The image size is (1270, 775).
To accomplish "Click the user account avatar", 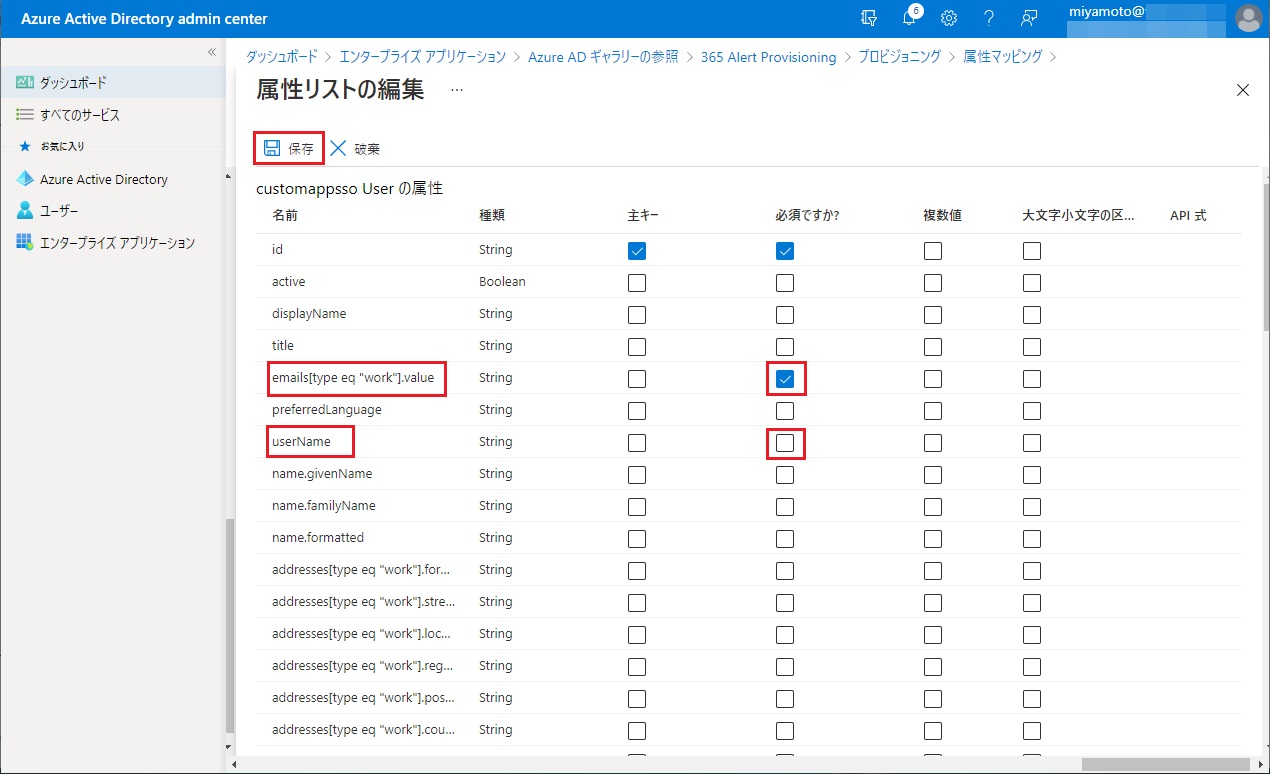I will [x=1248, y=18].
